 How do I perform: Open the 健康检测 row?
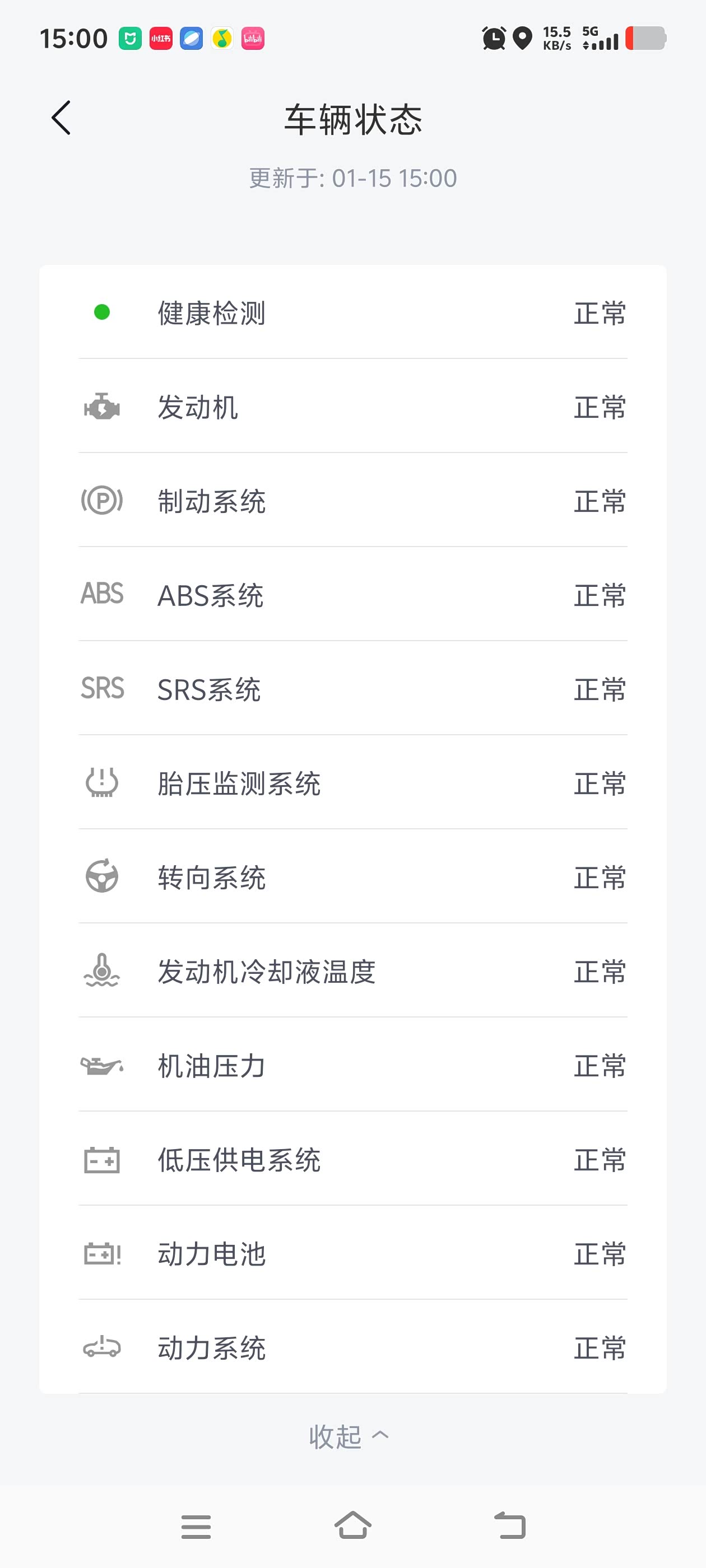[352, 312]
